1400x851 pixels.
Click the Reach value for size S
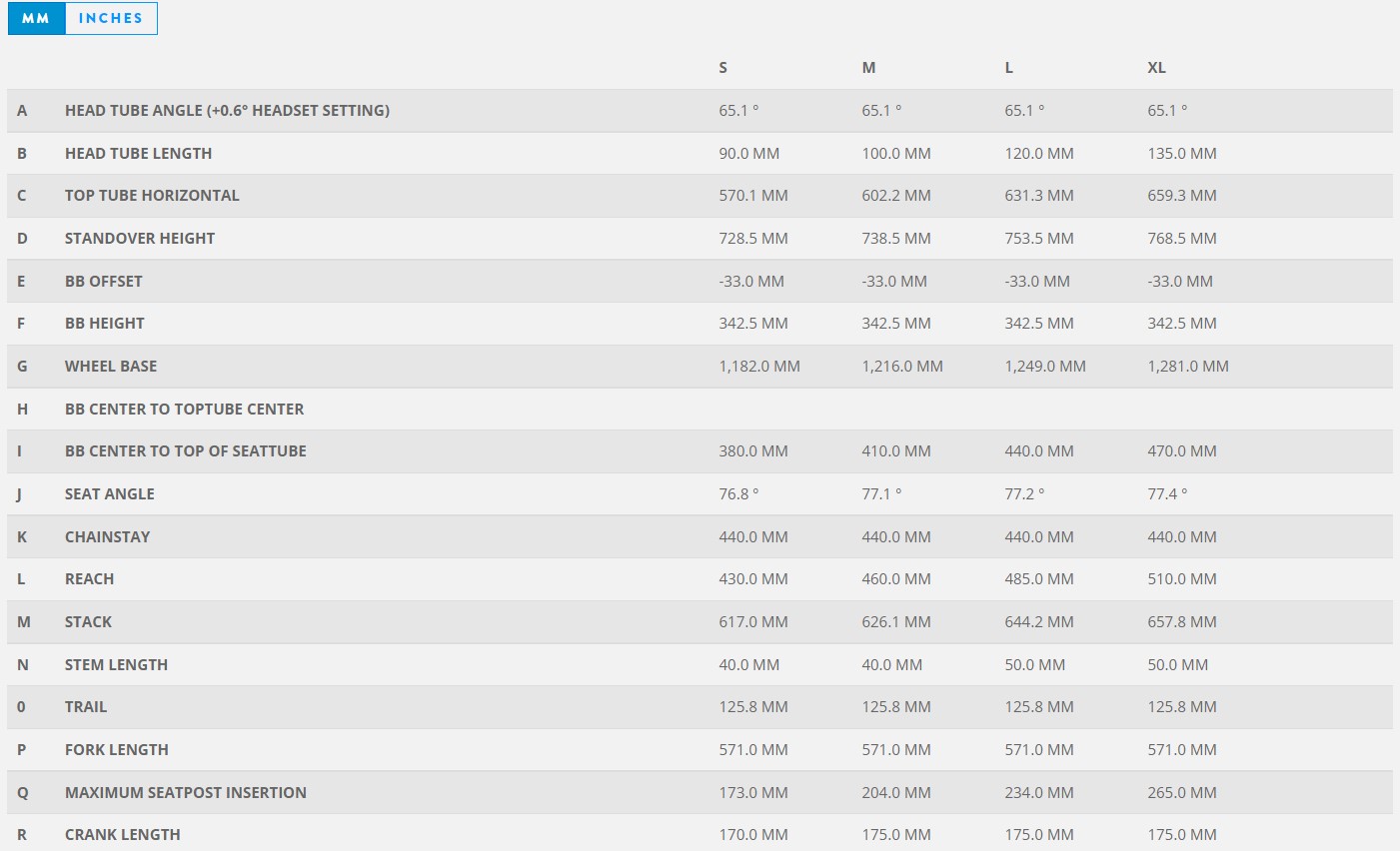pyautogui.click(x=753, y=579)
